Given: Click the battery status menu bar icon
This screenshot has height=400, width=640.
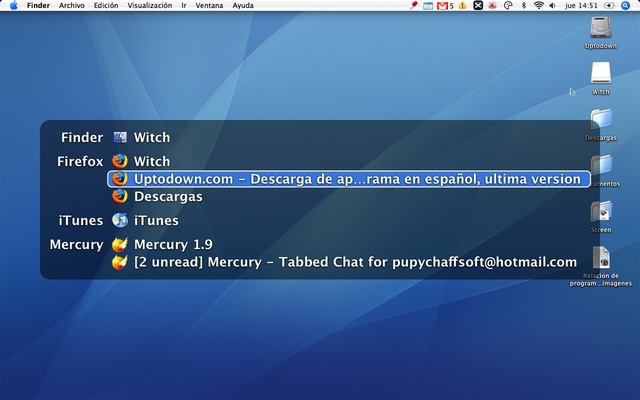Looking at the screenshot, I should point(609,5).
